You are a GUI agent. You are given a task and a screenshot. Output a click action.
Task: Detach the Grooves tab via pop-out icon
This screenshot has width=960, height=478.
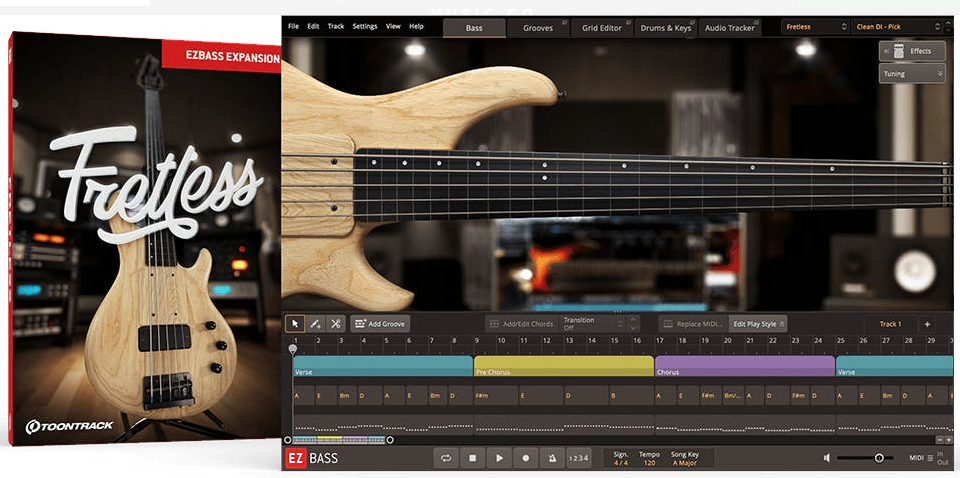coord(564,23)
